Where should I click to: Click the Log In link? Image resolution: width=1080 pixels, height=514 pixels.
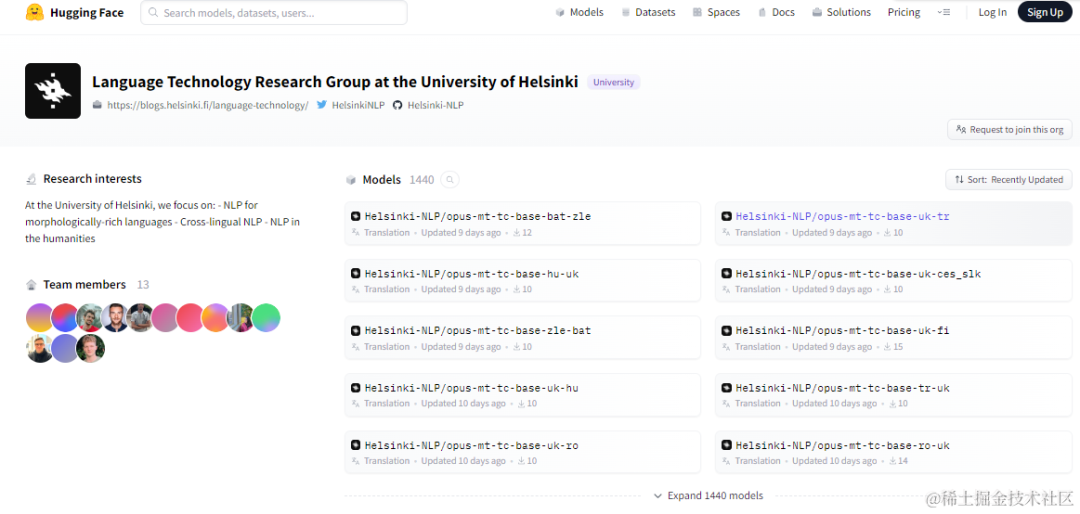[x=993, y=12]
